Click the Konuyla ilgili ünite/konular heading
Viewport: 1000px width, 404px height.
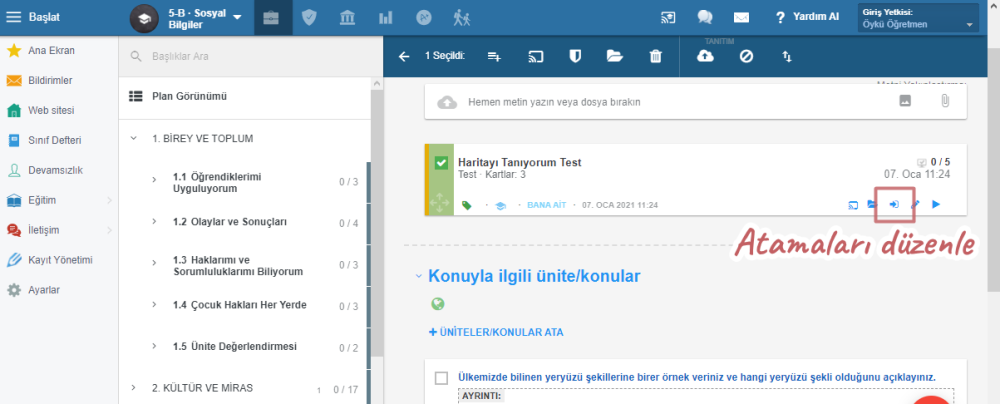click(x=534, y=276)
